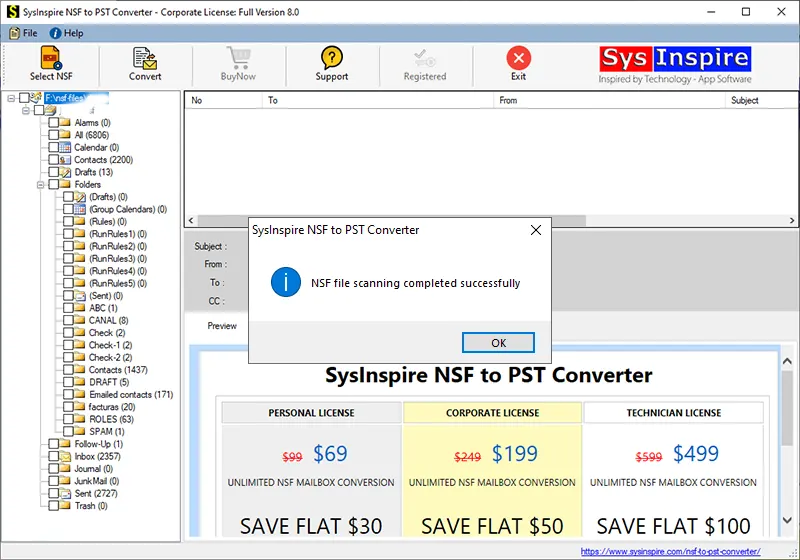Click the Inbox (2357) folder icon

(65, 456)
